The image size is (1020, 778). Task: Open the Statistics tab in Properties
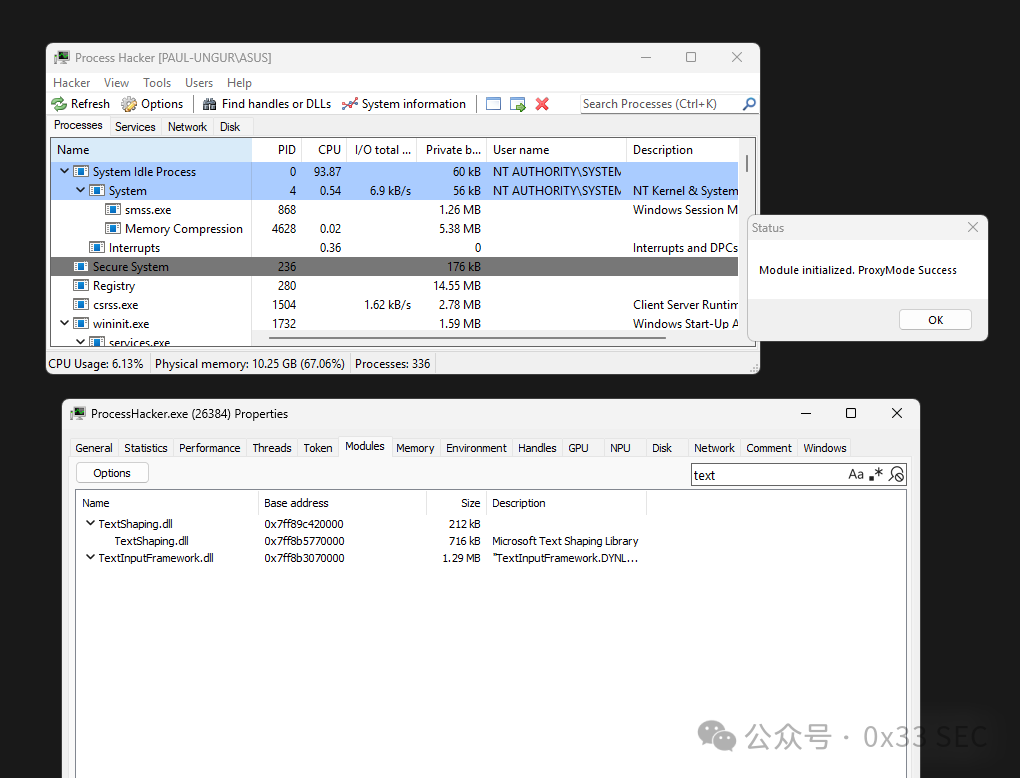click(x=146, y=448)
